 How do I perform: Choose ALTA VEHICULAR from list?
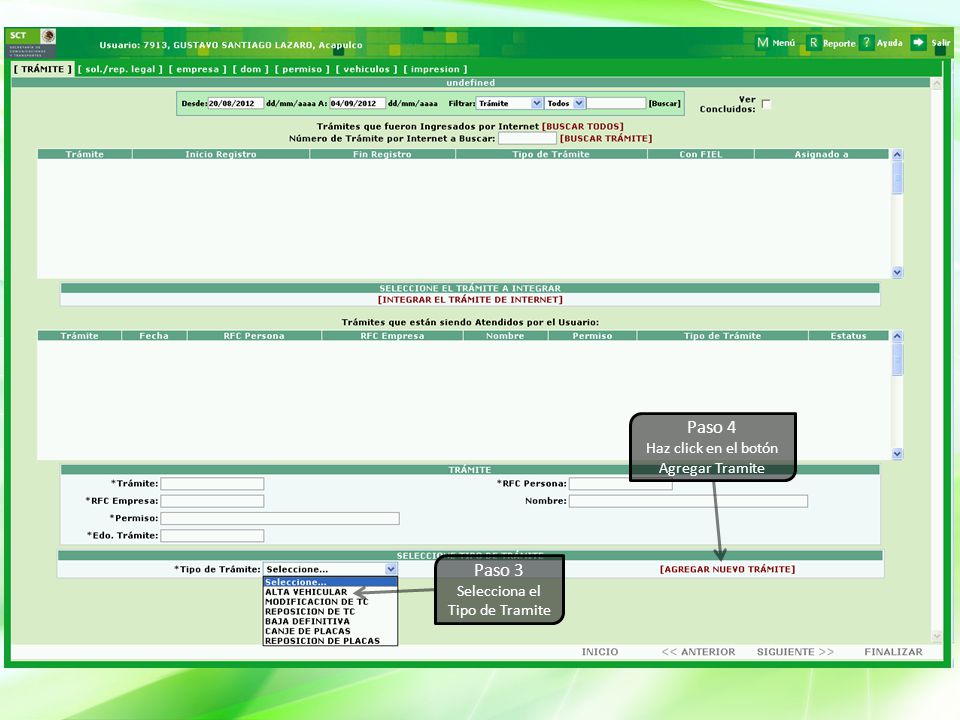coord(330,592)
